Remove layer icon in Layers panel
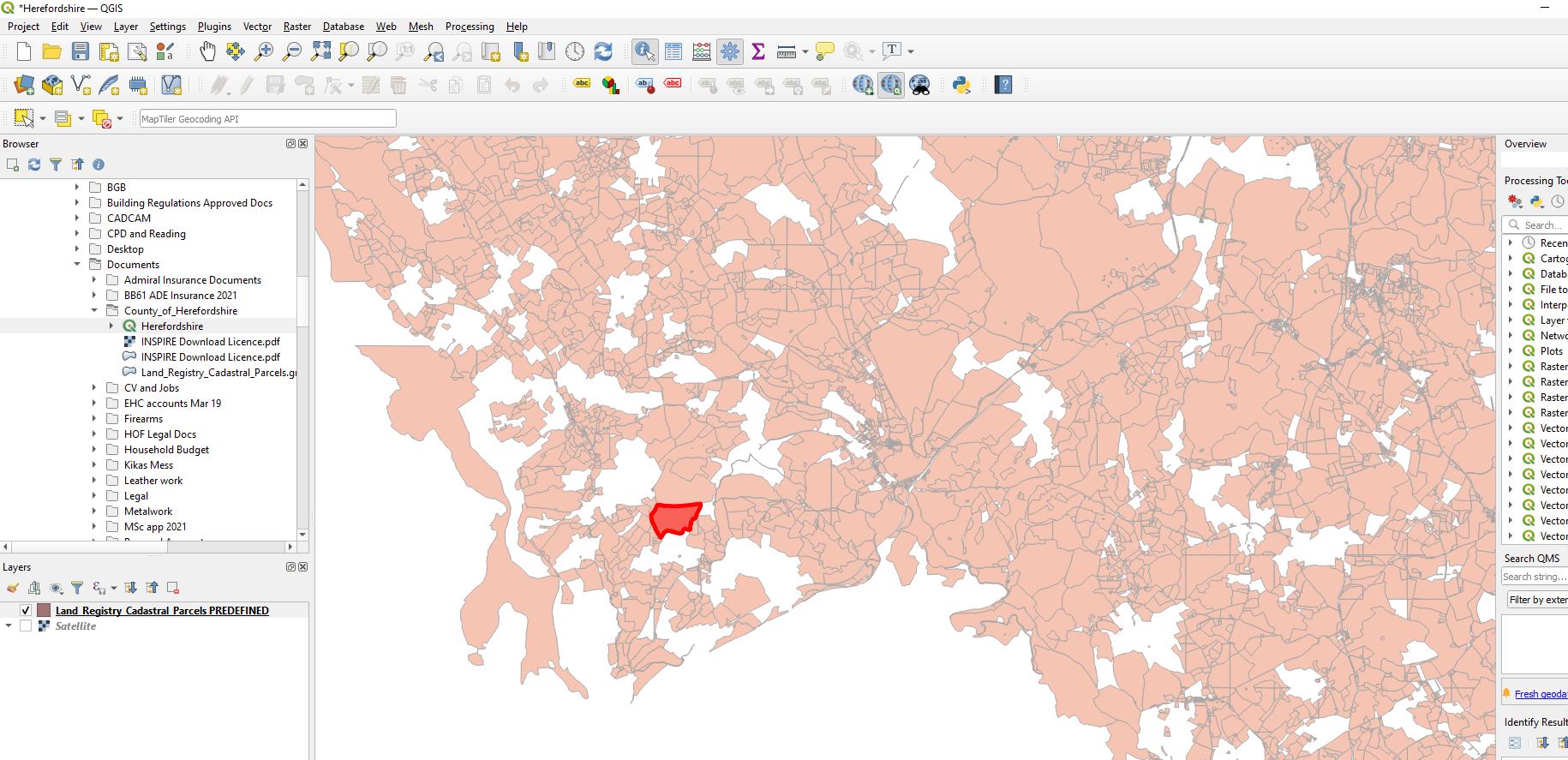The width and height of the screenshot is (1568, 760). [x=173, y=588]
